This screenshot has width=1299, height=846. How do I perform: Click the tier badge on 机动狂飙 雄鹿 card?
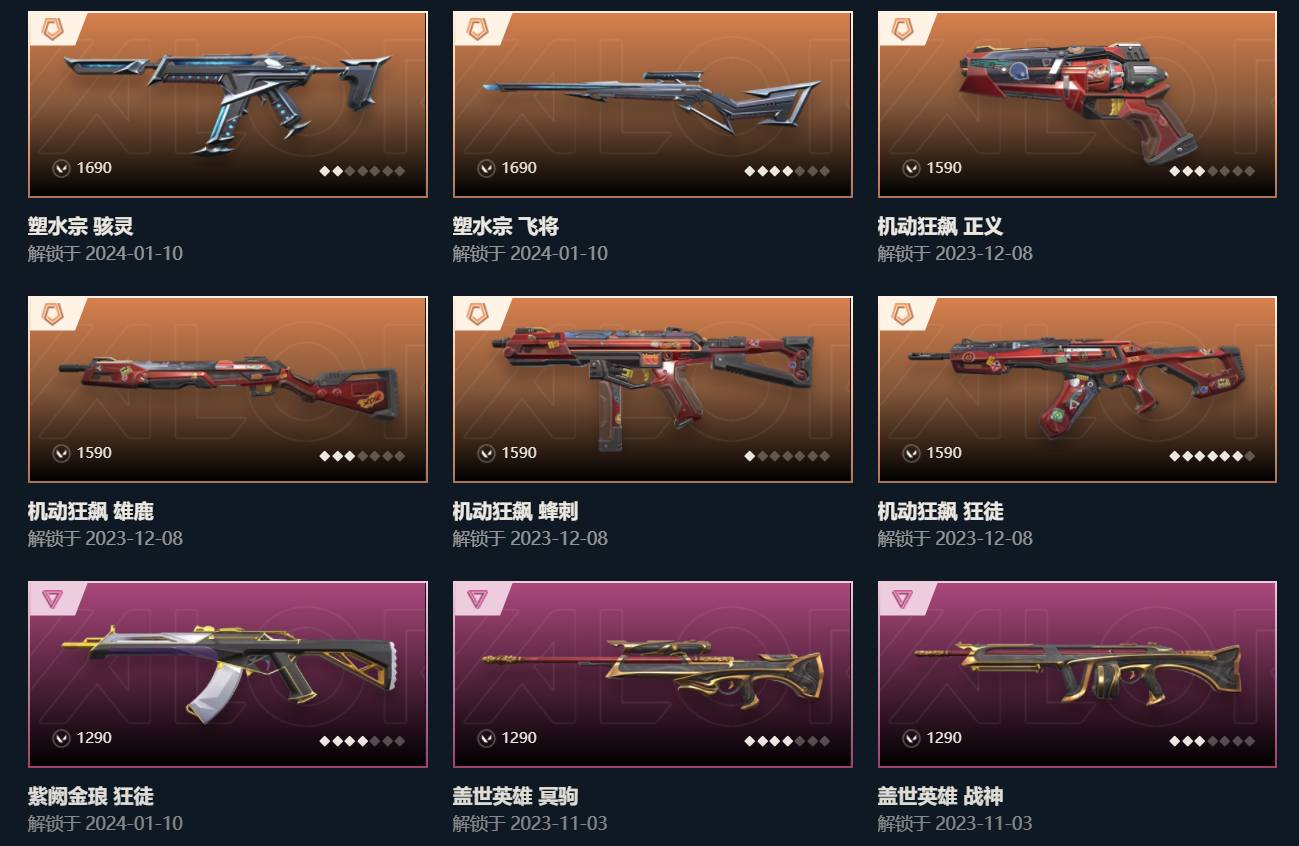pos(52,314)
